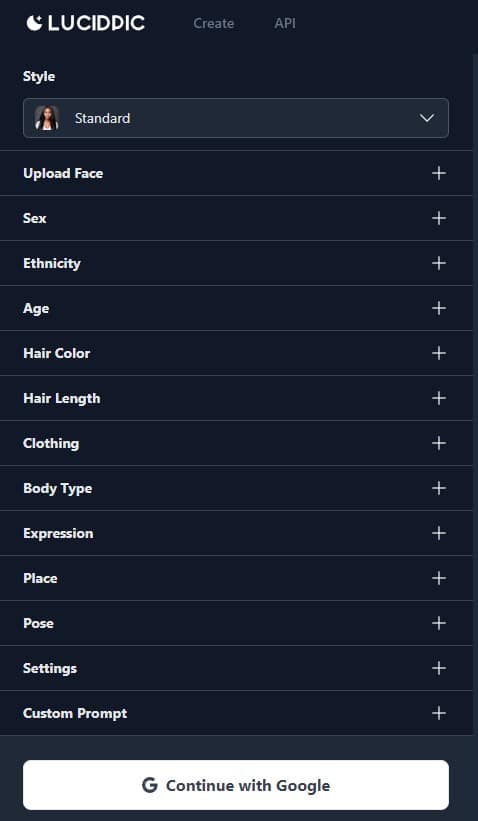Expand the Place section
Viewport: 478px width, 821px height.
pos(236,578)
